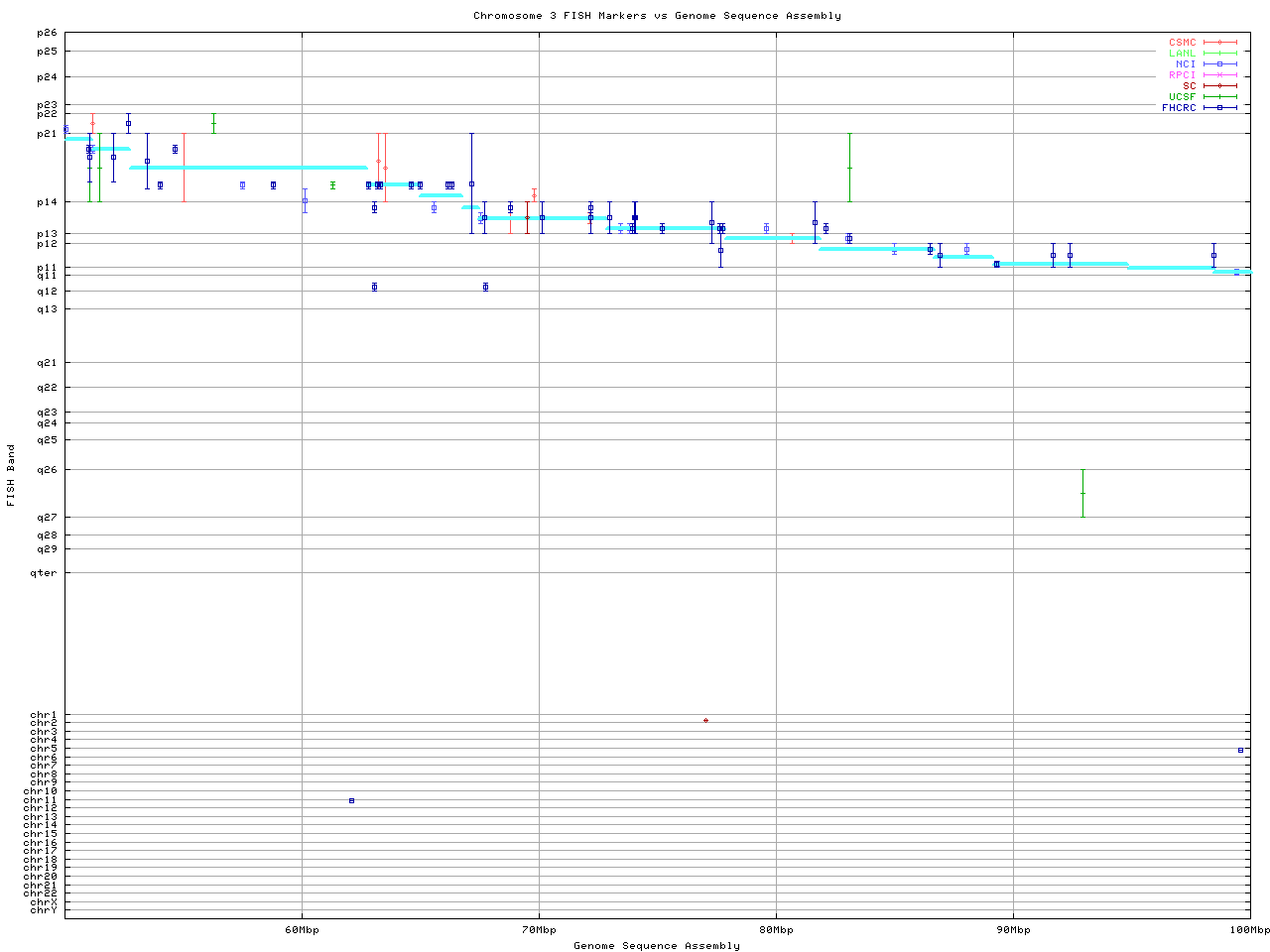Click the FHCRC dark blue legend marker

(1219, 108)
